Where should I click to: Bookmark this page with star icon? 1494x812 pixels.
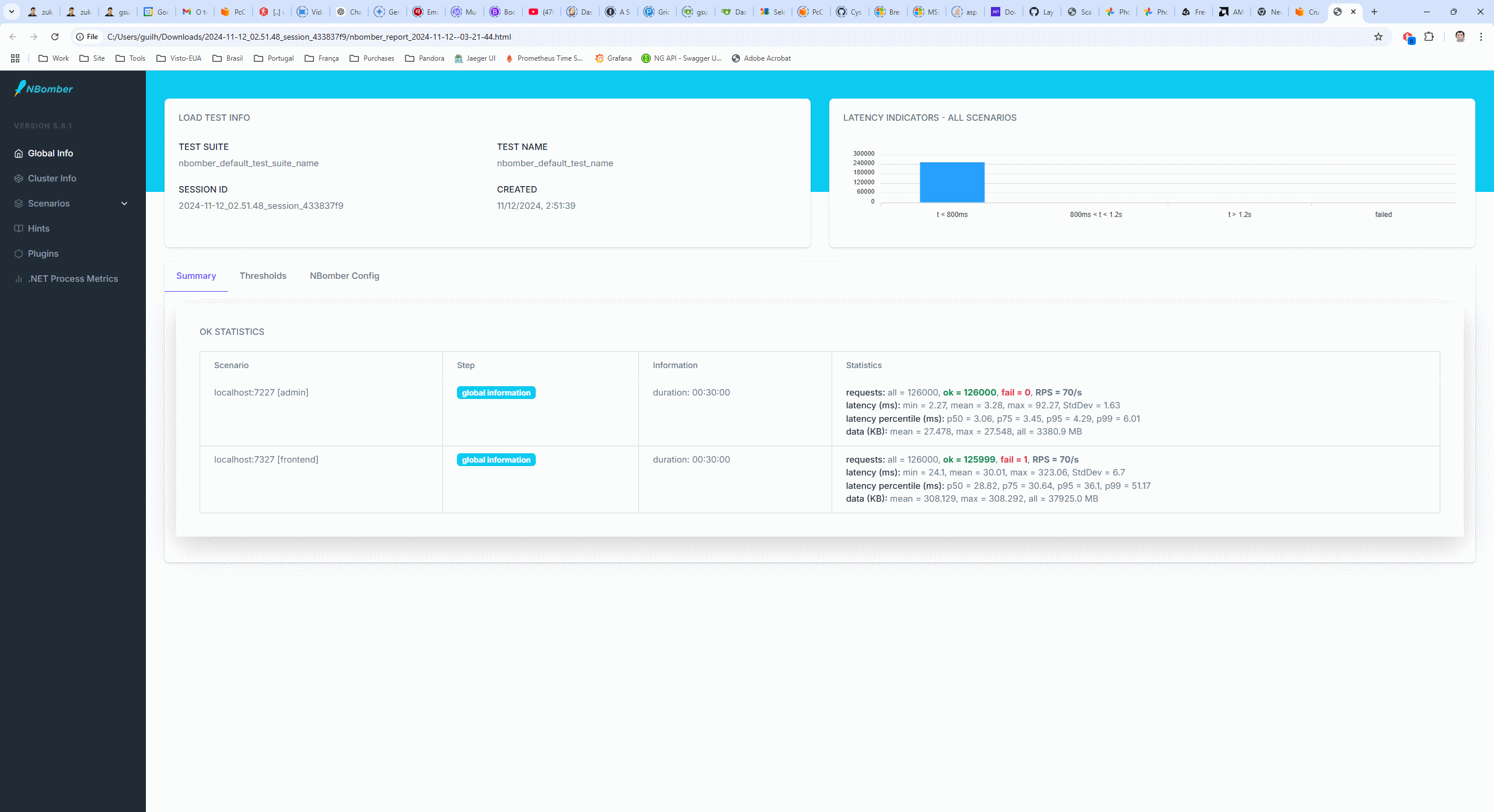coord(1378,37)
